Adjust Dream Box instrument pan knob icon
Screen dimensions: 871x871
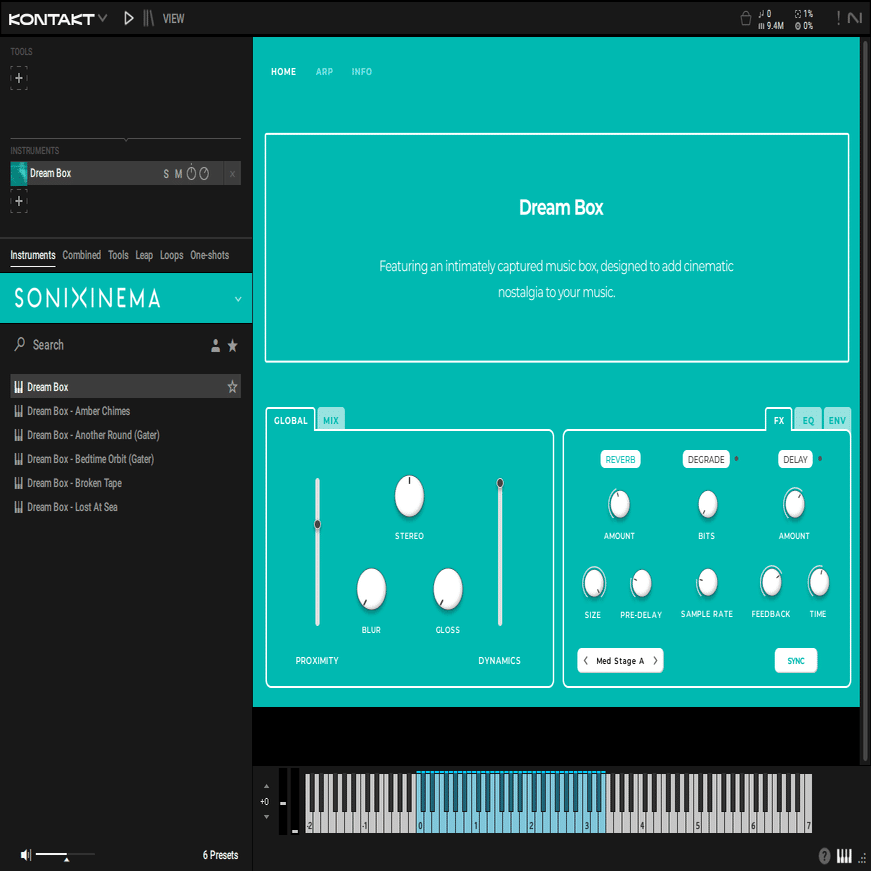[204, 174]
